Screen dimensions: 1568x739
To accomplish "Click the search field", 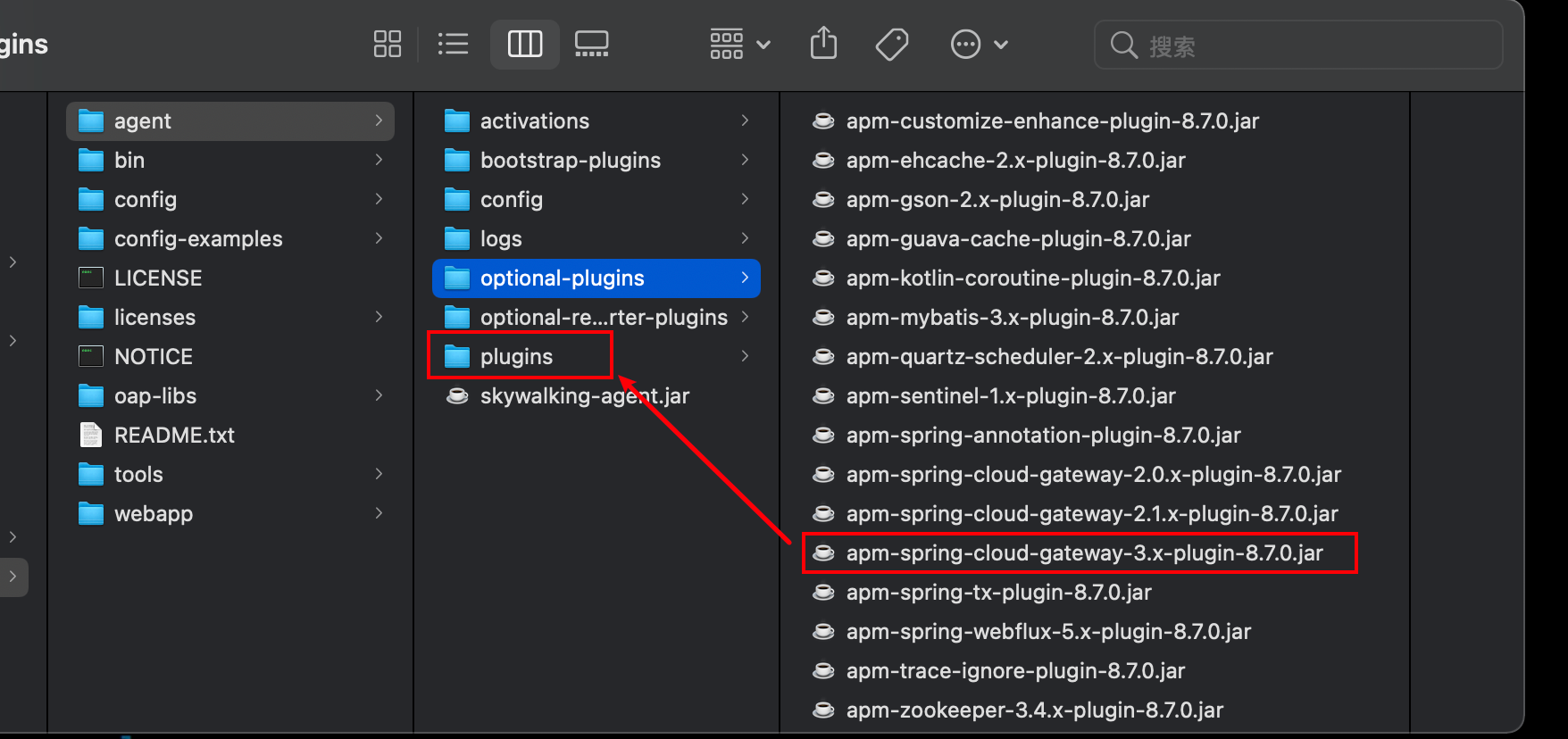I will pyautogui.click(x=1298, y=45).
